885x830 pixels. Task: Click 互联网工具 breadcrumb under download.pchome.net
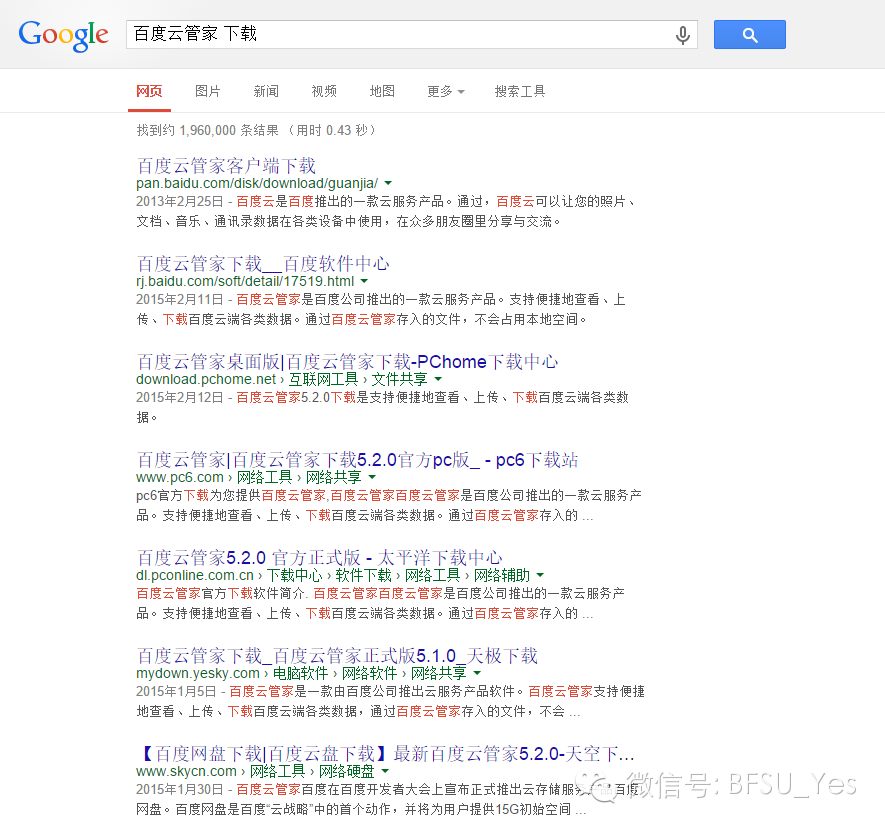click(x=323, y=379)
